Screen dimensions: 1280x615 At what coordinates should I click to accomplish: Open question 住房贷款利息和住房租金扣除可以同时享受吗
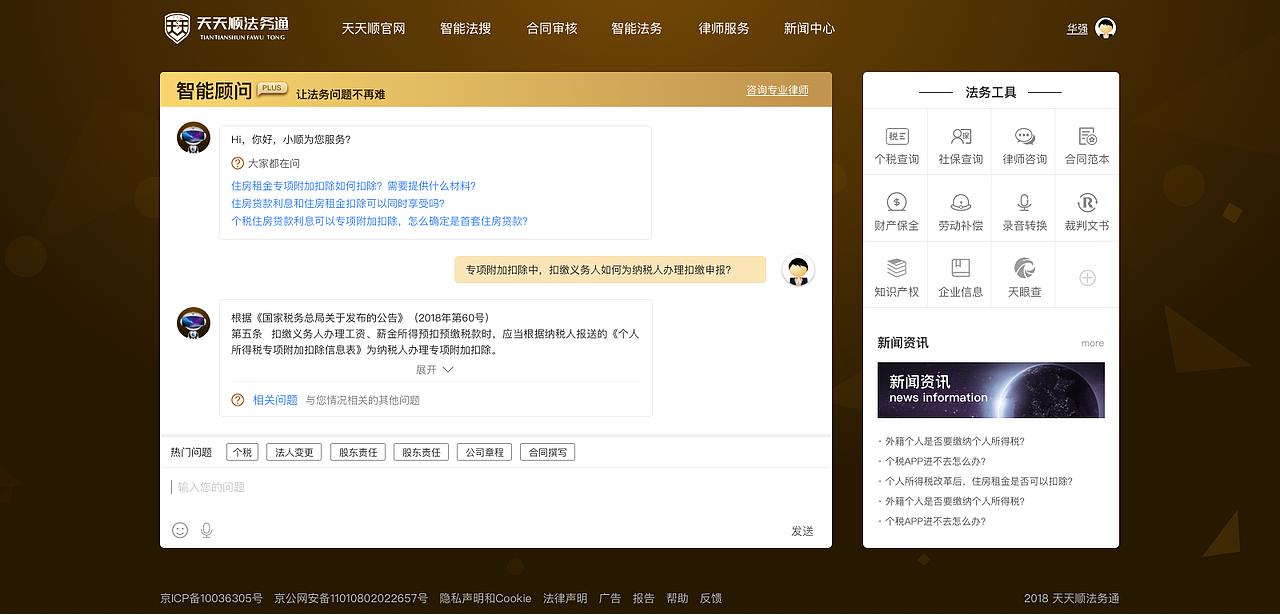tap(338, 203)
